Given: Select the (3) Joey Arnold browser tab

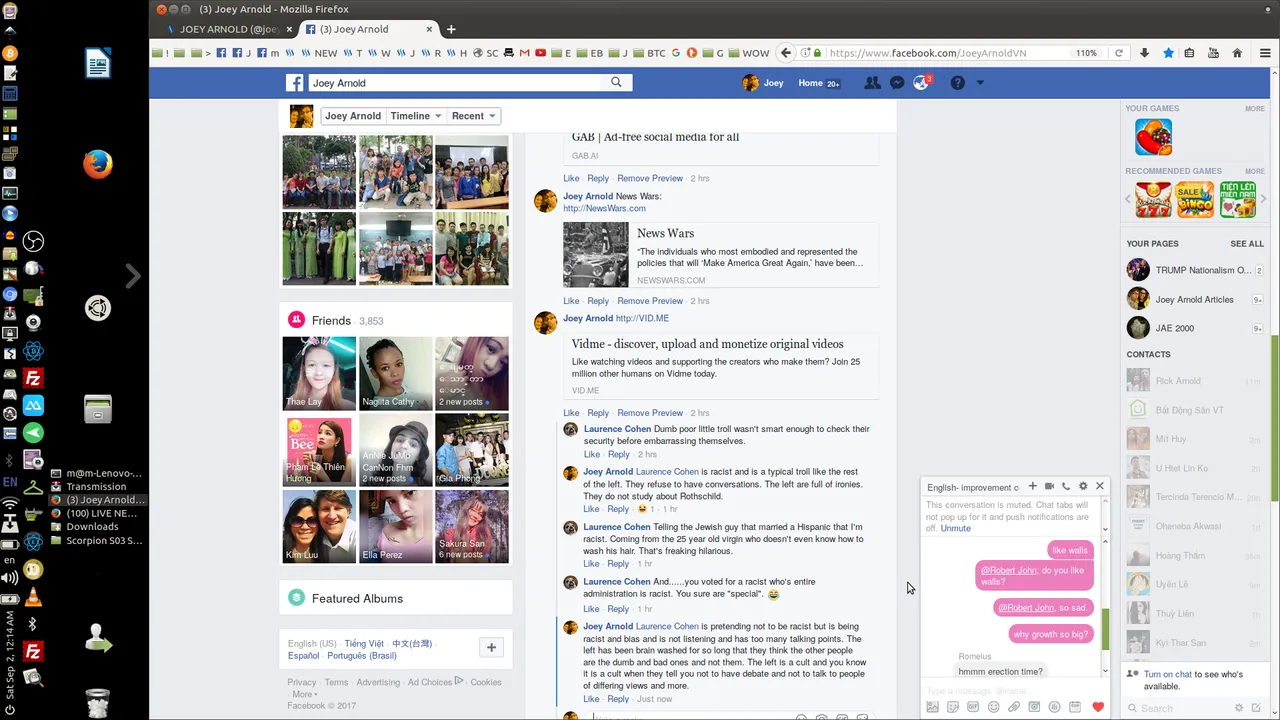Looking at the screenshot, I should coord(368,29).
